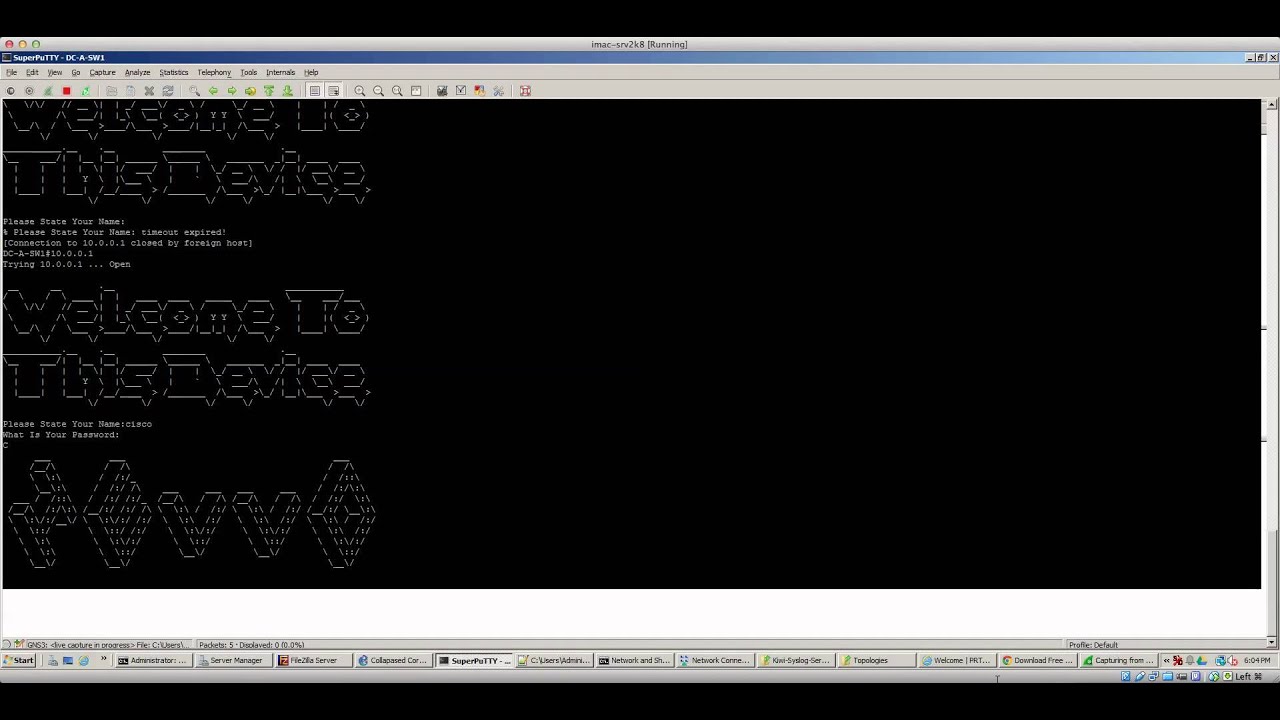1280x720 pixels.
Task: Switch to Welcome PRTG browser taskbar item
Action: [x=957, y=660]
